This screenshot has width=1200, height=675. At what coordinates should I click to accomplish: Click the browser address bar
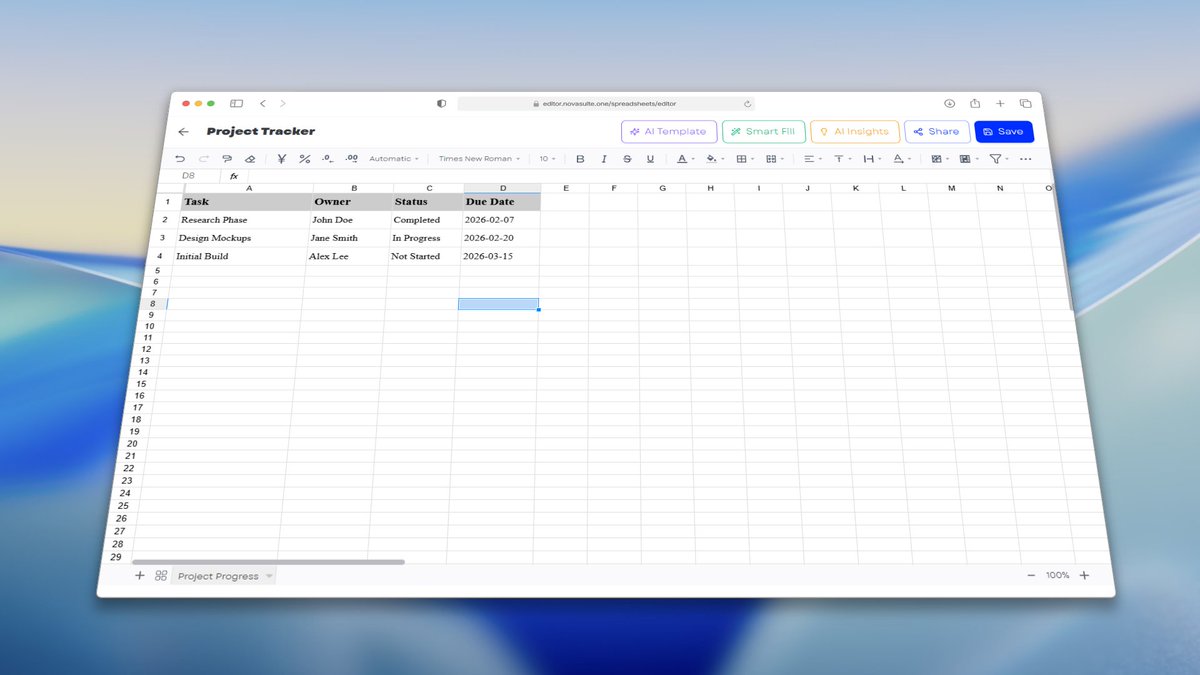click(x=606, y=103)
